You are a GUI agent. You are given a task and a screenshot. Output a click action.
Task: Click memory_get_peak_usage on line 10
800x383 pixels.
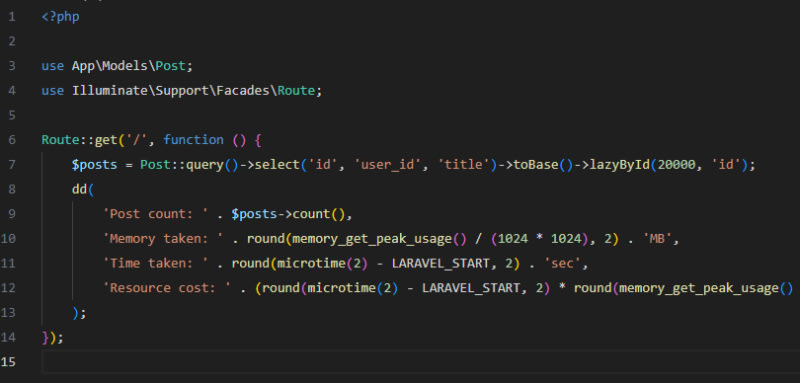pyautogui.click(x=372, y=238)
